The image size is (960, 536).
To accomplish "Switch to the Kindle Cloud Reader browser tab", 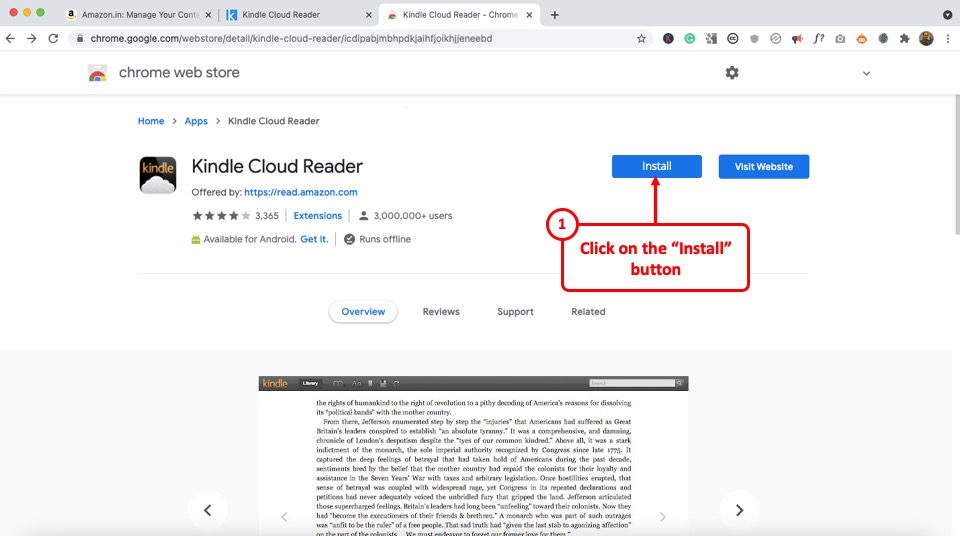I will coord(299,15).
